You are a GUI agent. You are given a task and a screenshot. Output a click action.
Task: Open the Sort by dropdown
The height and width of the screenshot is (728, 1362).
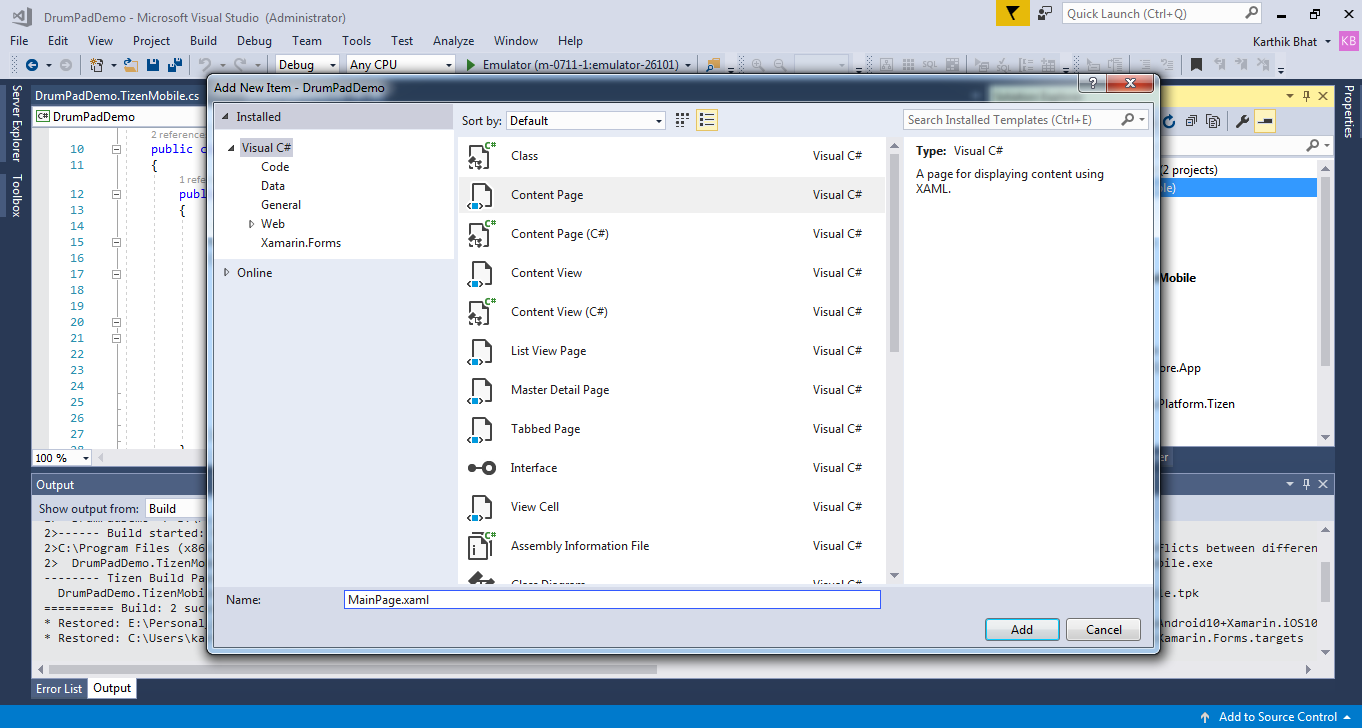pyautogui.click(x=586, y=121)
